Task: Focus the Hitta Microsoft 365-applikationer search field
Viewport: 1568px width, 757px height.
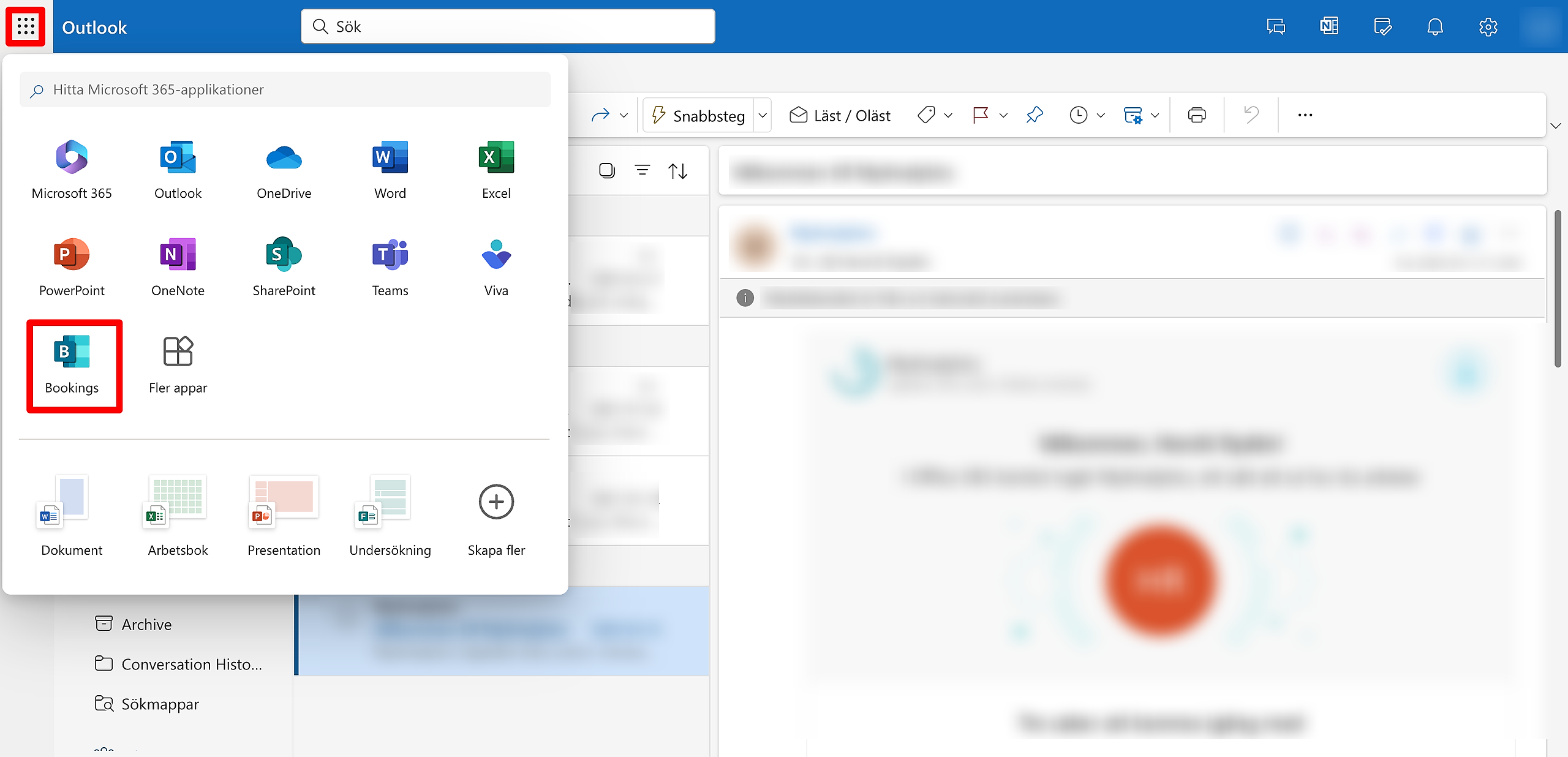Action: point(285,89)
